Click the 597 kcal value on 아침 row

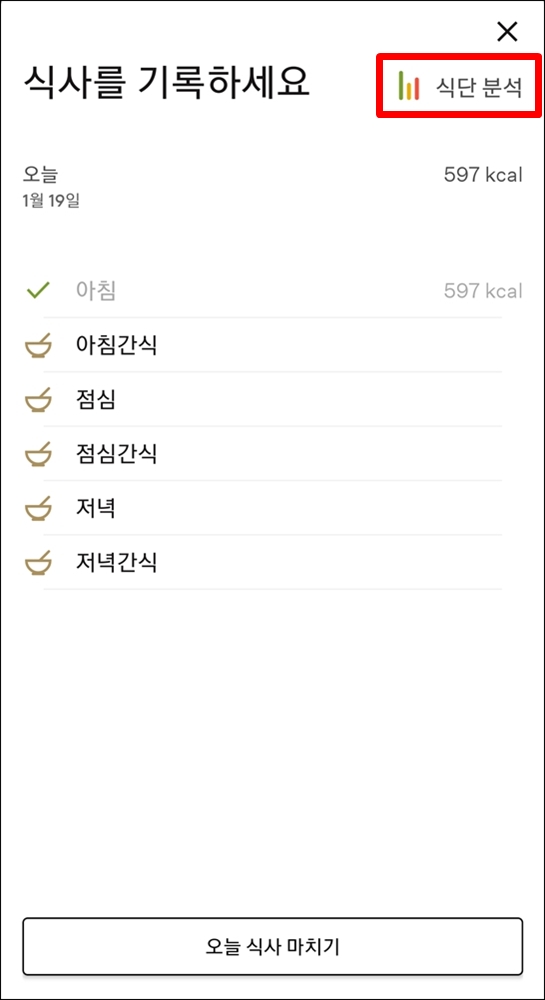click(x=483, y=291)
